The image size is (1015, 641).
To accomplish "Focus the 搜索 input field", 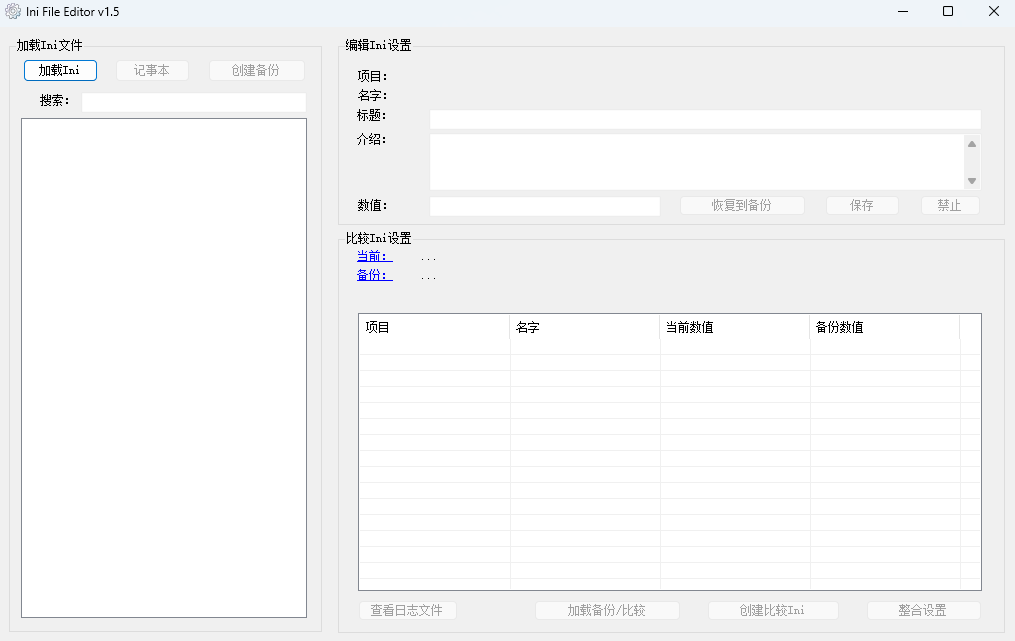I will coord(194,102).
